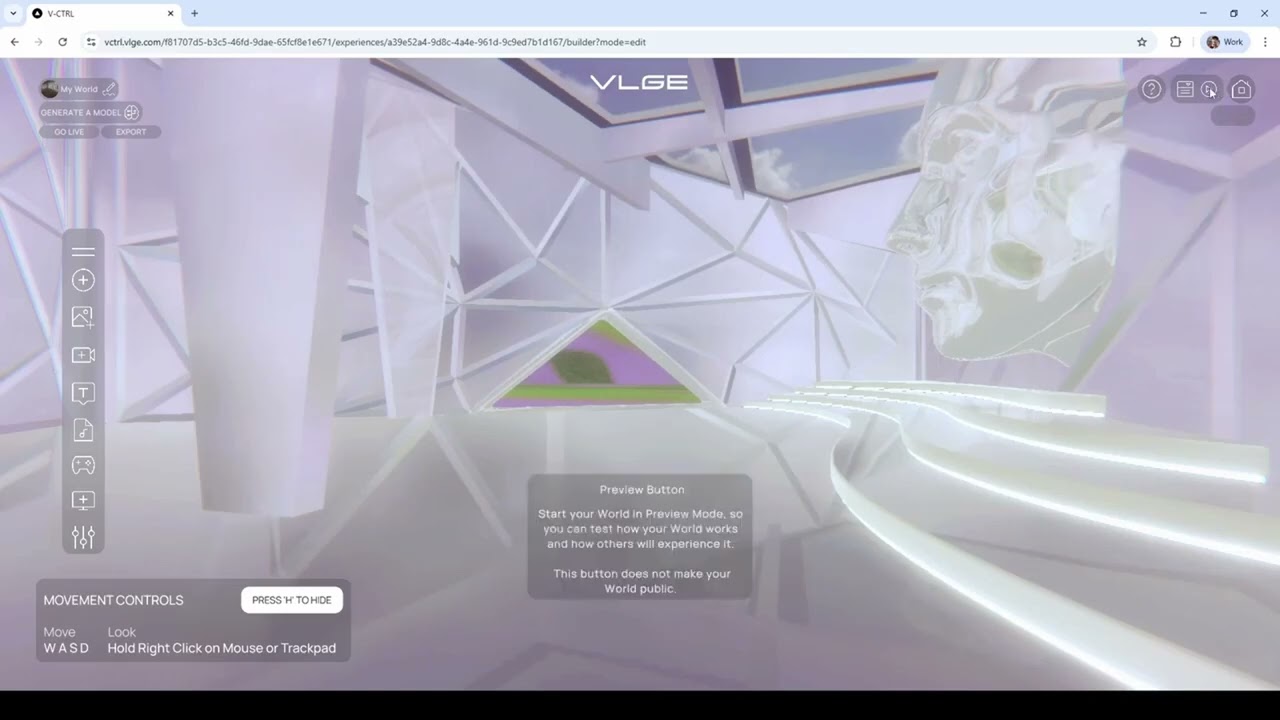Bookmark the page with the star icon

point(1141,42)
